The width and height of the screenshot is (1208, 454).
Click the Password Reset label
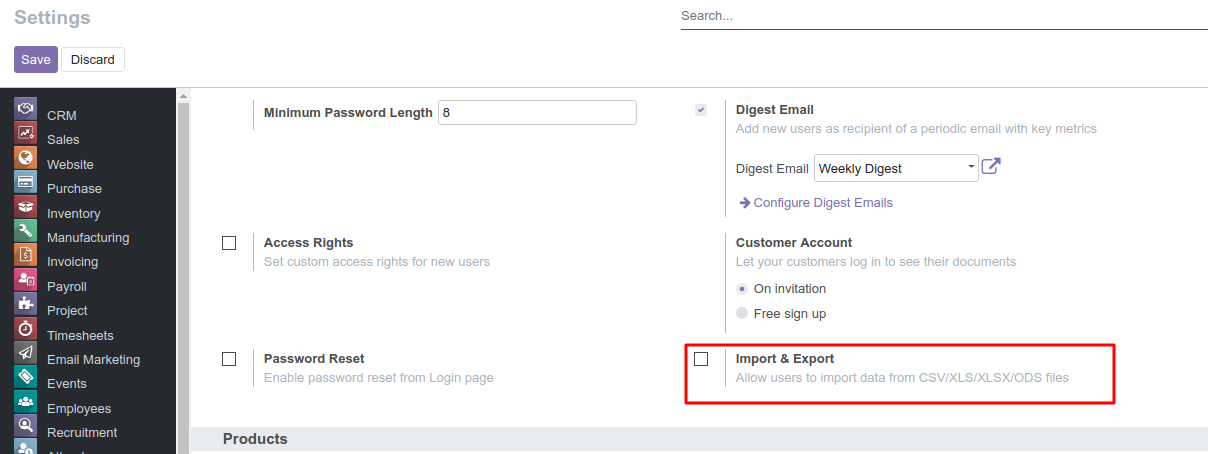(x=314, y=359)
